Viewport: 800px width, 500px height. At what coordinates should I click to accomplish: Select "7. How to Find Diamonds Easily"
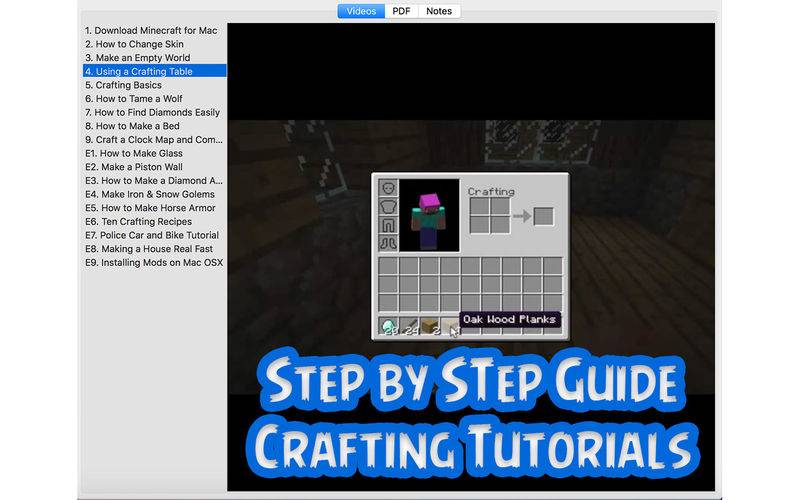coord(154,112)
